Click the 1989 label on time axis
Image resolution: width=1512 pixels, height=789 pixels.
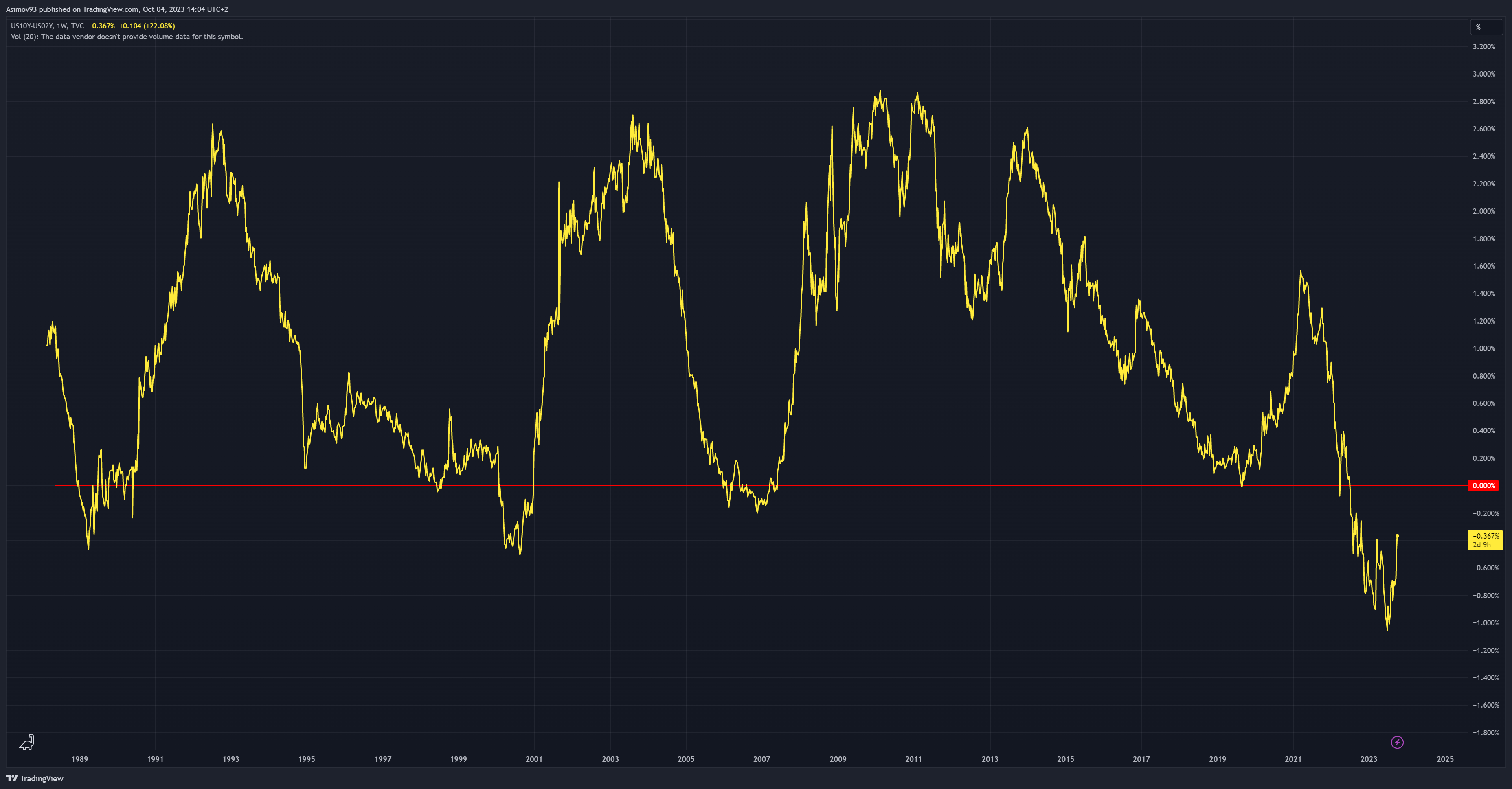coord(79,759)
